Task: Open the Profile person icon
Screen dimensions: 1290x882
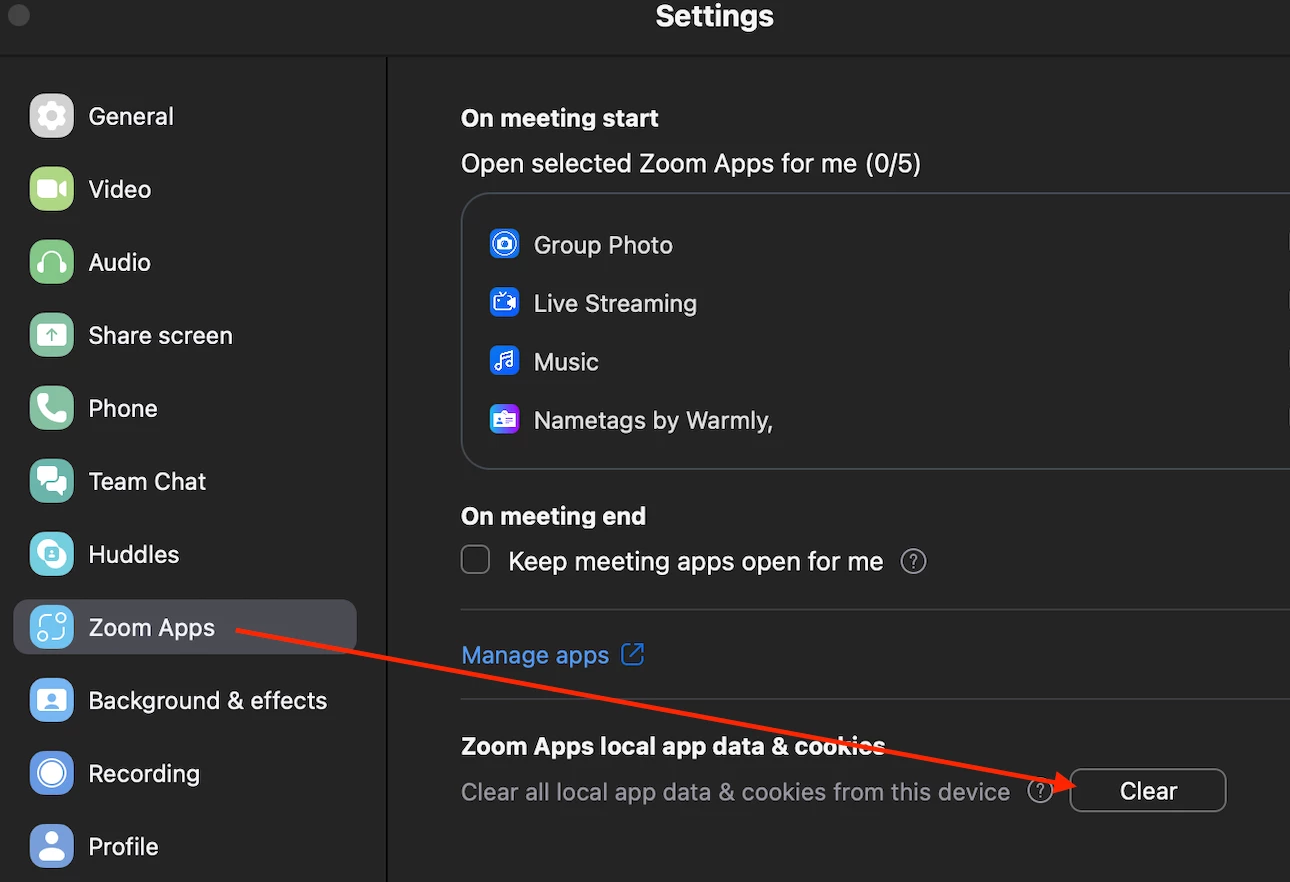Action: [x=51, y=846]
